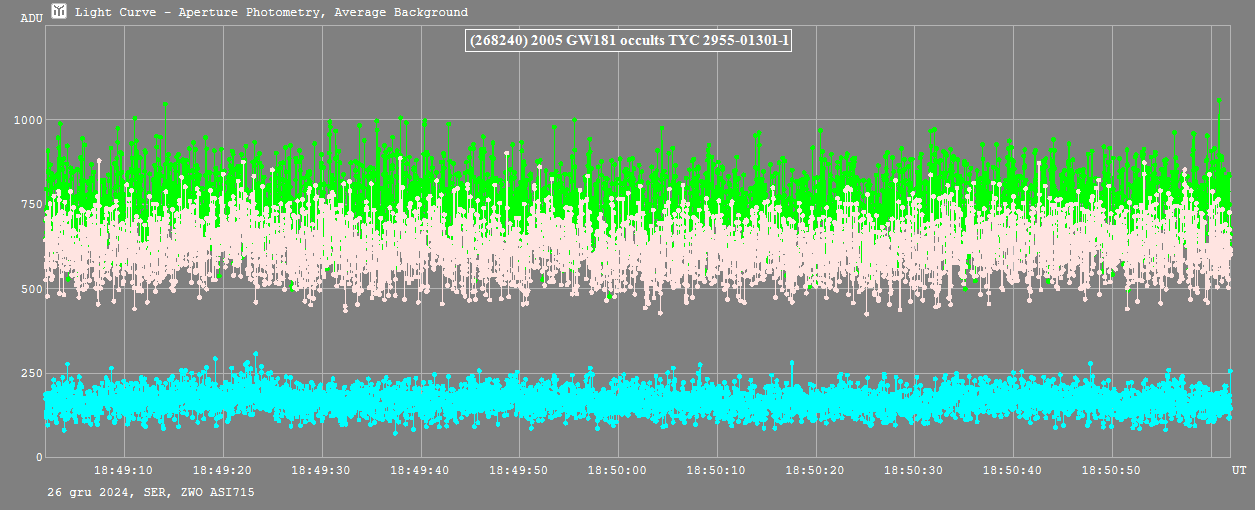Image resolution: width=1255 pixels, height=510 pixels.
Task: Click the 250 value on the ADU axis
Action: pos(32,373)
